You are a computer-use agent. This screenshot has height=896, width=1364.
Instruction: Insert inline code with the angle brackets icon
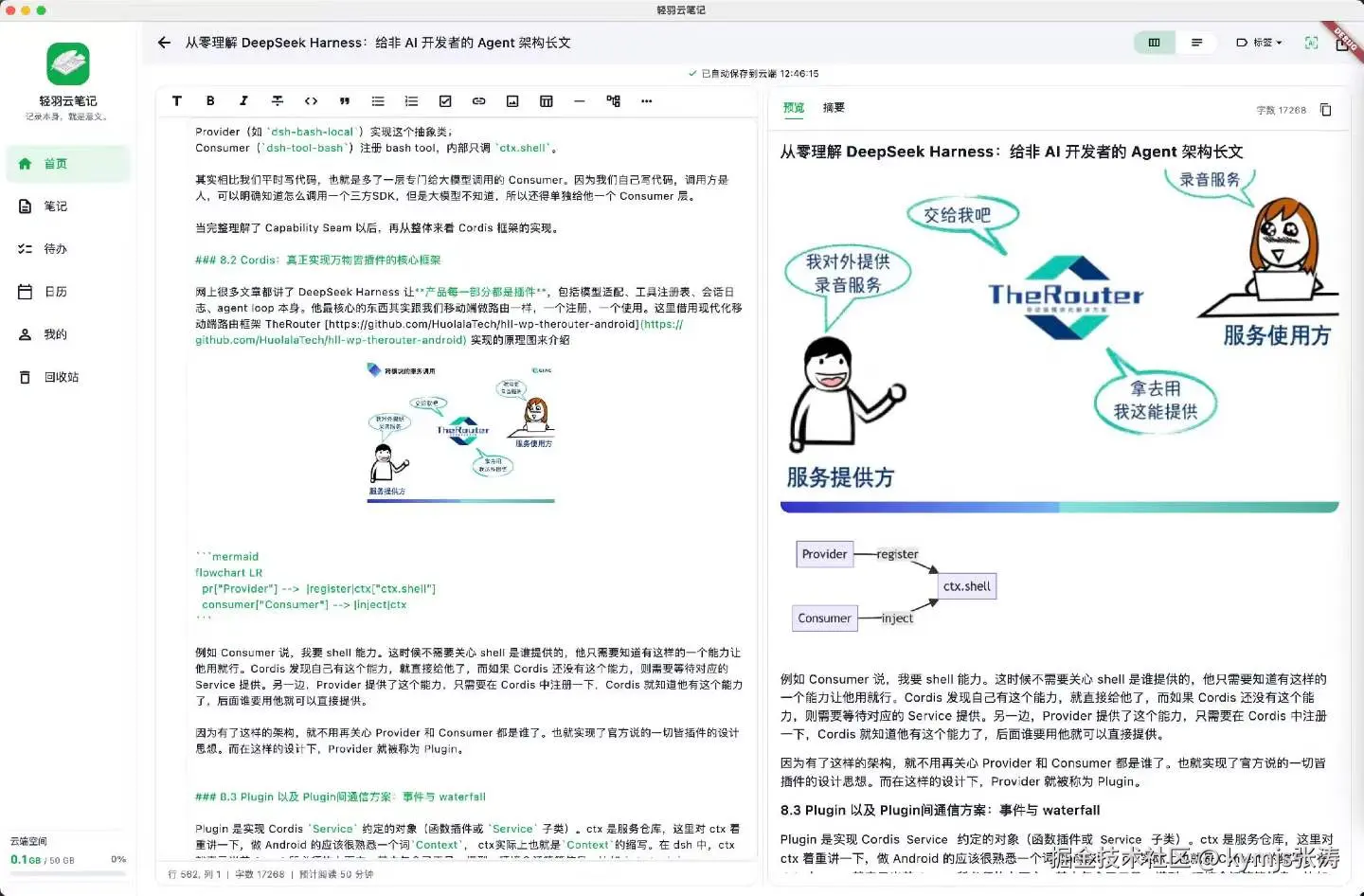click(x=311, y=101)
